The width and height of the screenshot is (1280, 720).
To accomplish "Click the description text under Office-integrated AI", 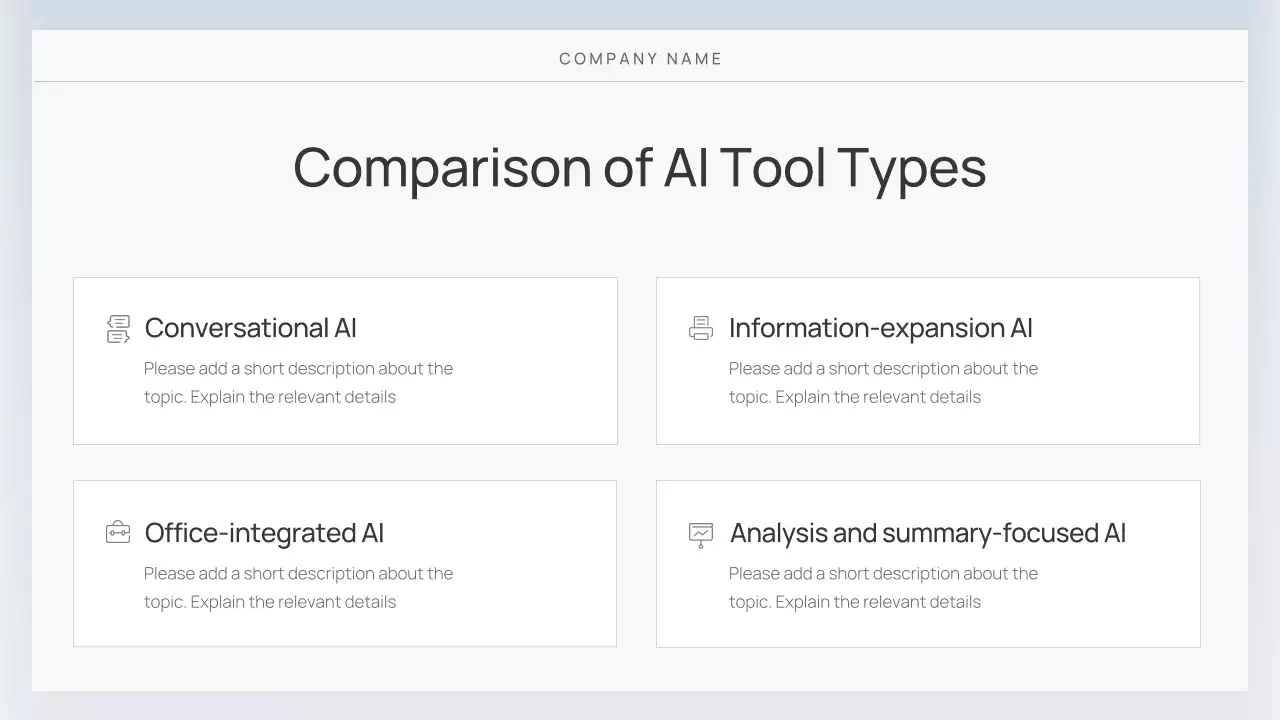I will click(x=298, y=588).
